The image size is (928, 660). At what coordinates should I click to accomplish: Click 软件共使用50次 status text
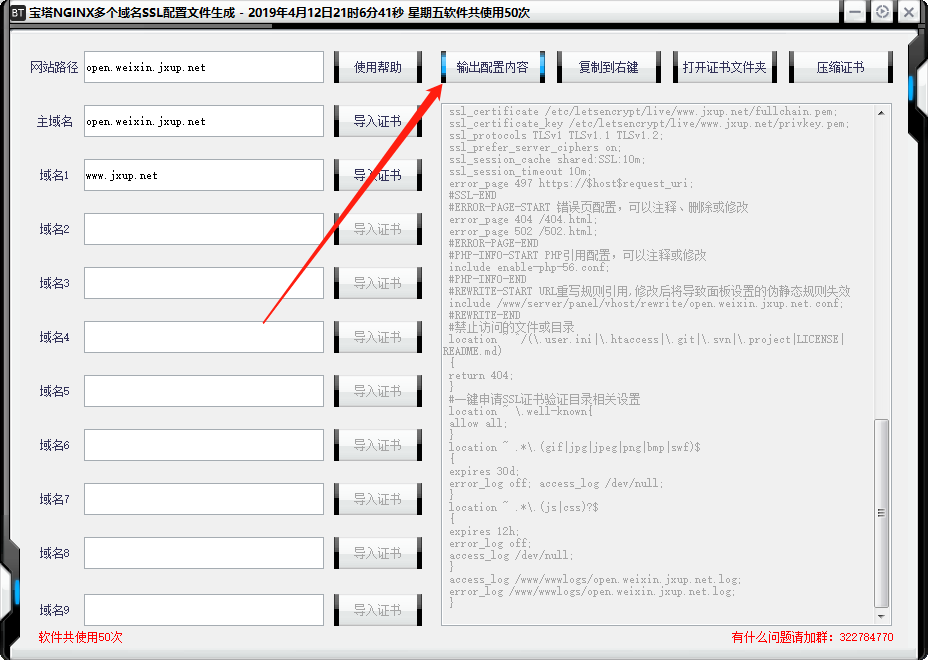pos(80,637)
